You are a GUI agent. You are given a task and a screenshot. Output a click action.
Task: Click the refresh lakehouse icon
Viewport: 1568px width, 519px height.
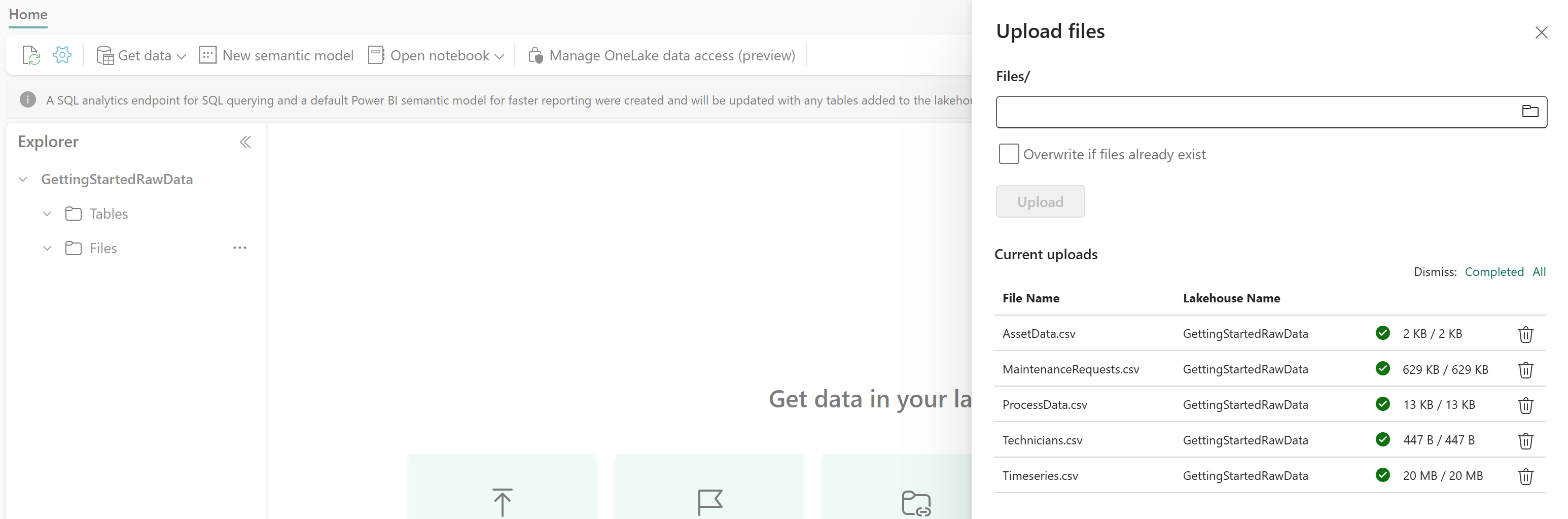[x=31, y=55]
